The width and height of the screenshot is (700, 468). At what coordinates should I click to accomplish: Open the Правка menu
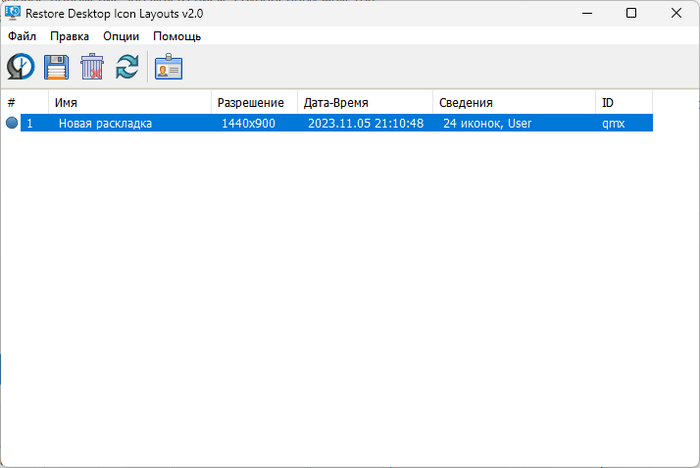pos(69,36)
